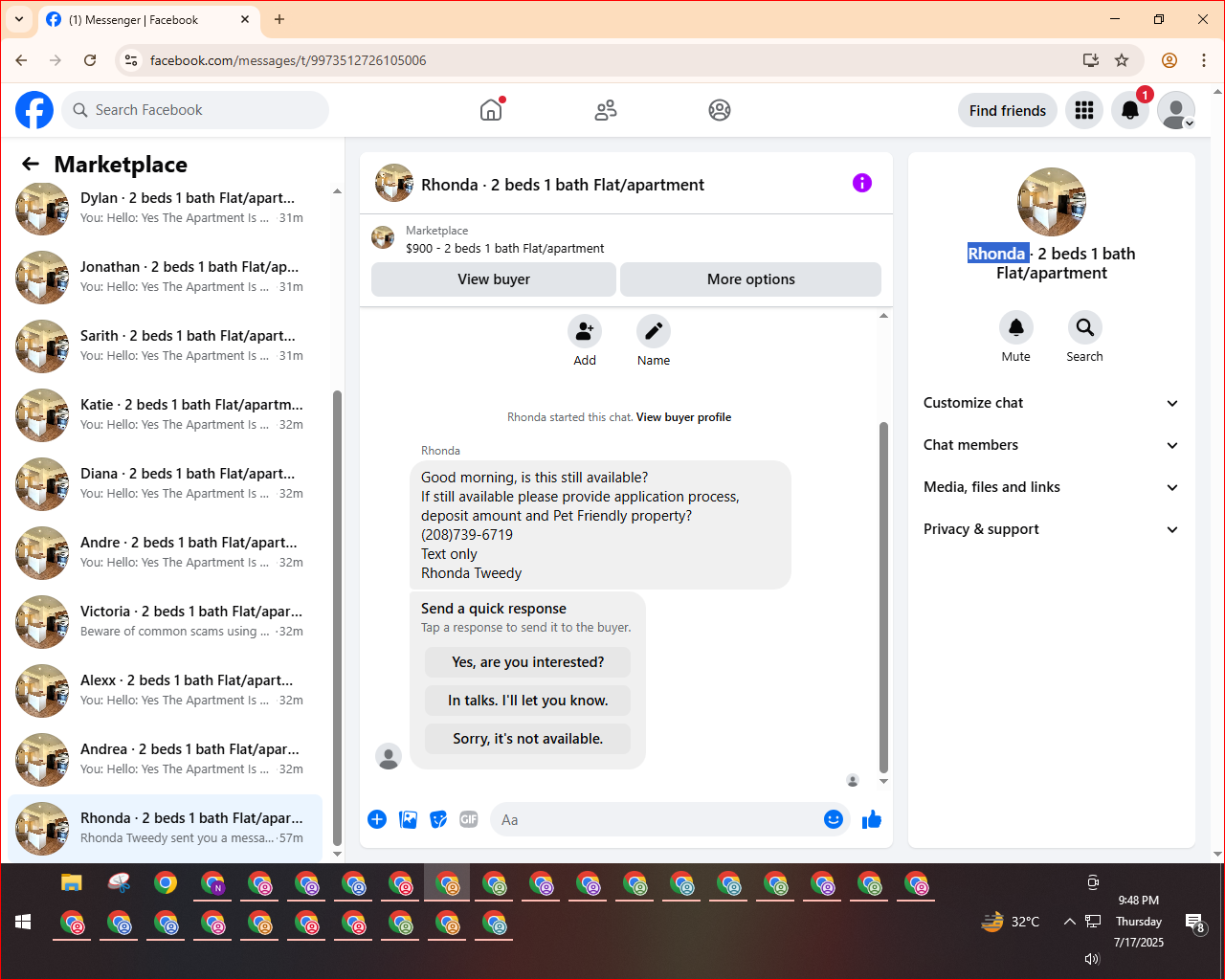Click the install app icon in address bar
Screen dimensions: 1225x980
[x=1091, y=60]
